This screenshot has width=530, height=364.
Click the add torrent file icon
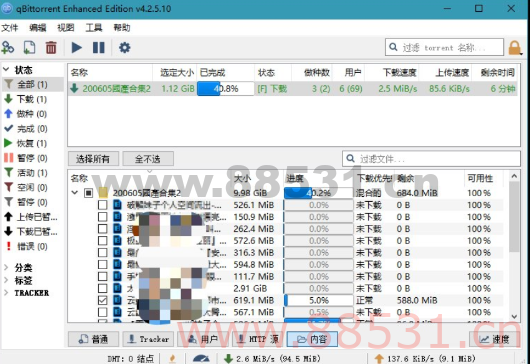29,48
